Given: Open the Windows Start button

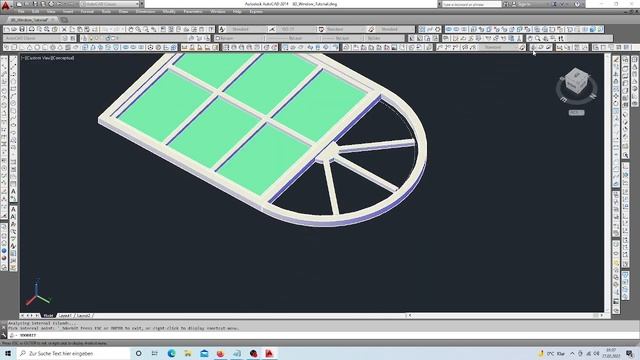Looking at the screenshot, I should point(8,353).
